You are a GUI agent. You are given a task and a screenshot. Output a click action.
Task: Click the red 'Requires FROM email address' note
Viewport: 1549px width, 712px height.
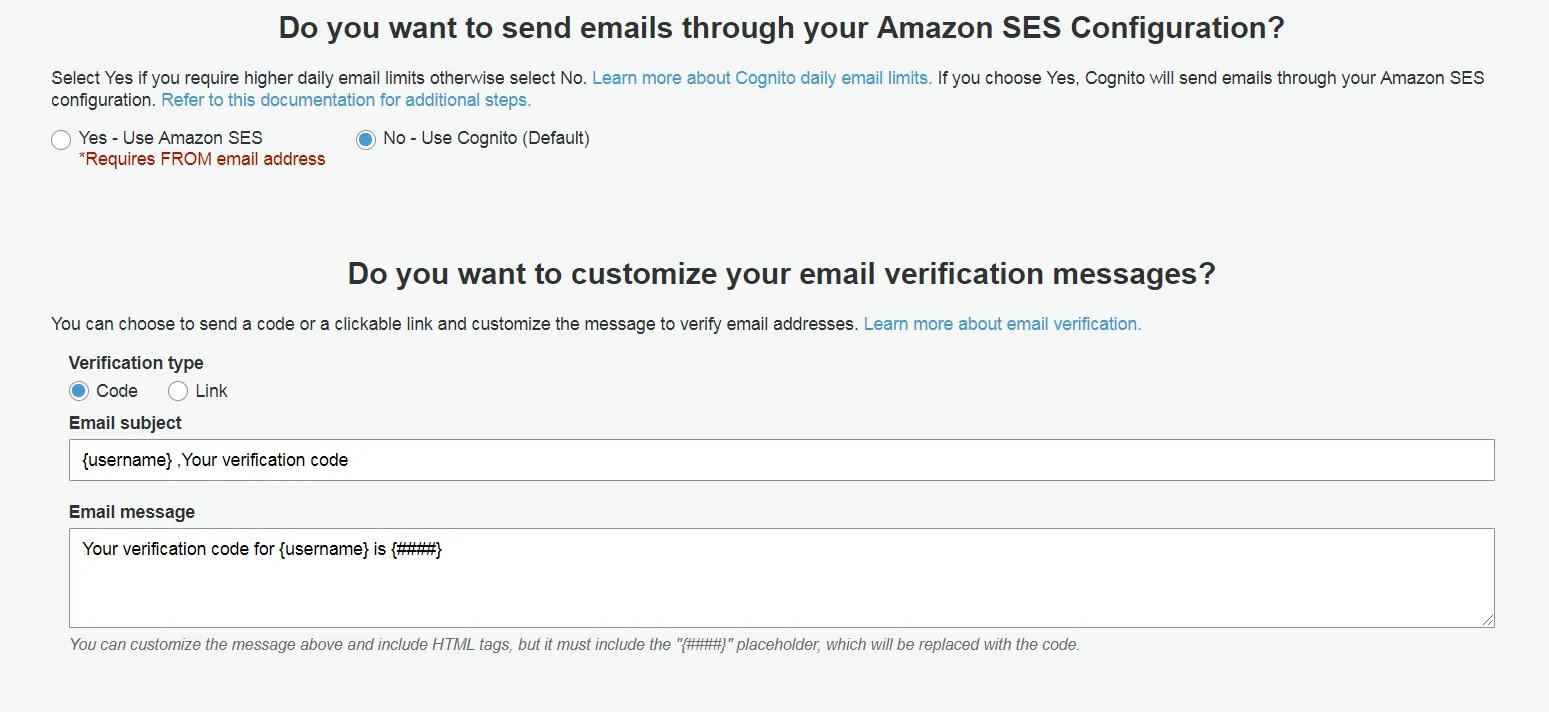pos(202,159)
